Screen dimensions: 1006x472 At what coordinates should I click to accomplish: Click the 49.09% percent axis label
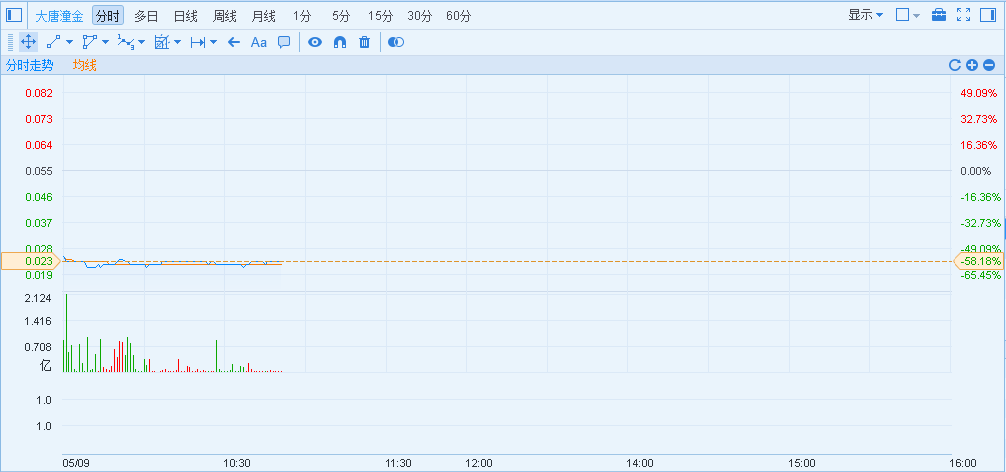click(x=978, y=93)
